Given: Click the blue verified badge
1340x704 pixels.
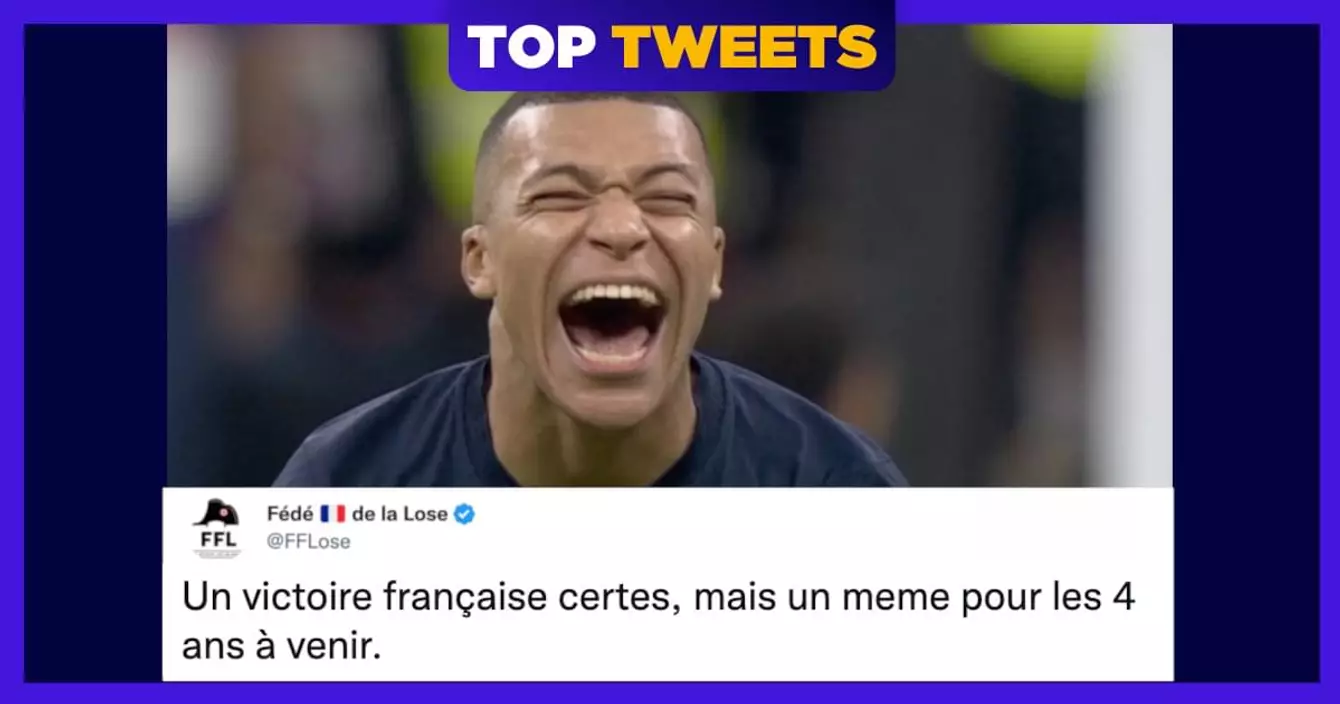Looking at the screenshot, I should 465,515.
